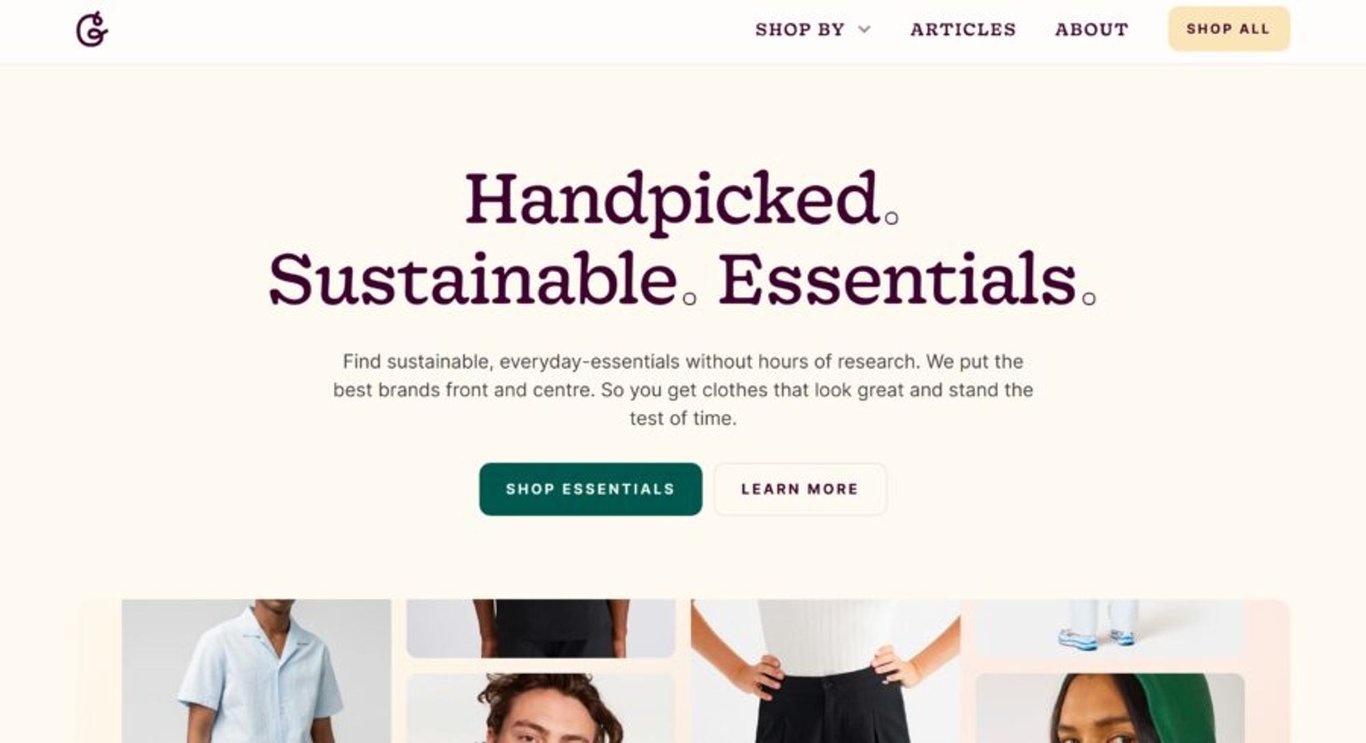Click the SHOP ALL button
The height and width of the screenshot is (743, 1366).
(1228, 29)
